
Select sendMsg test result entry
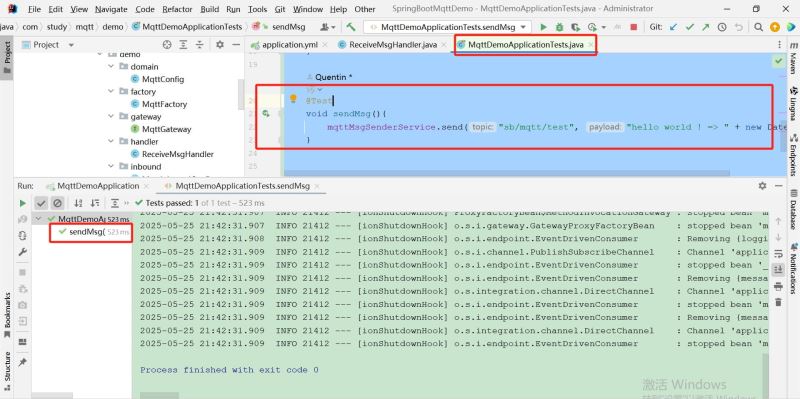(87, 232)
